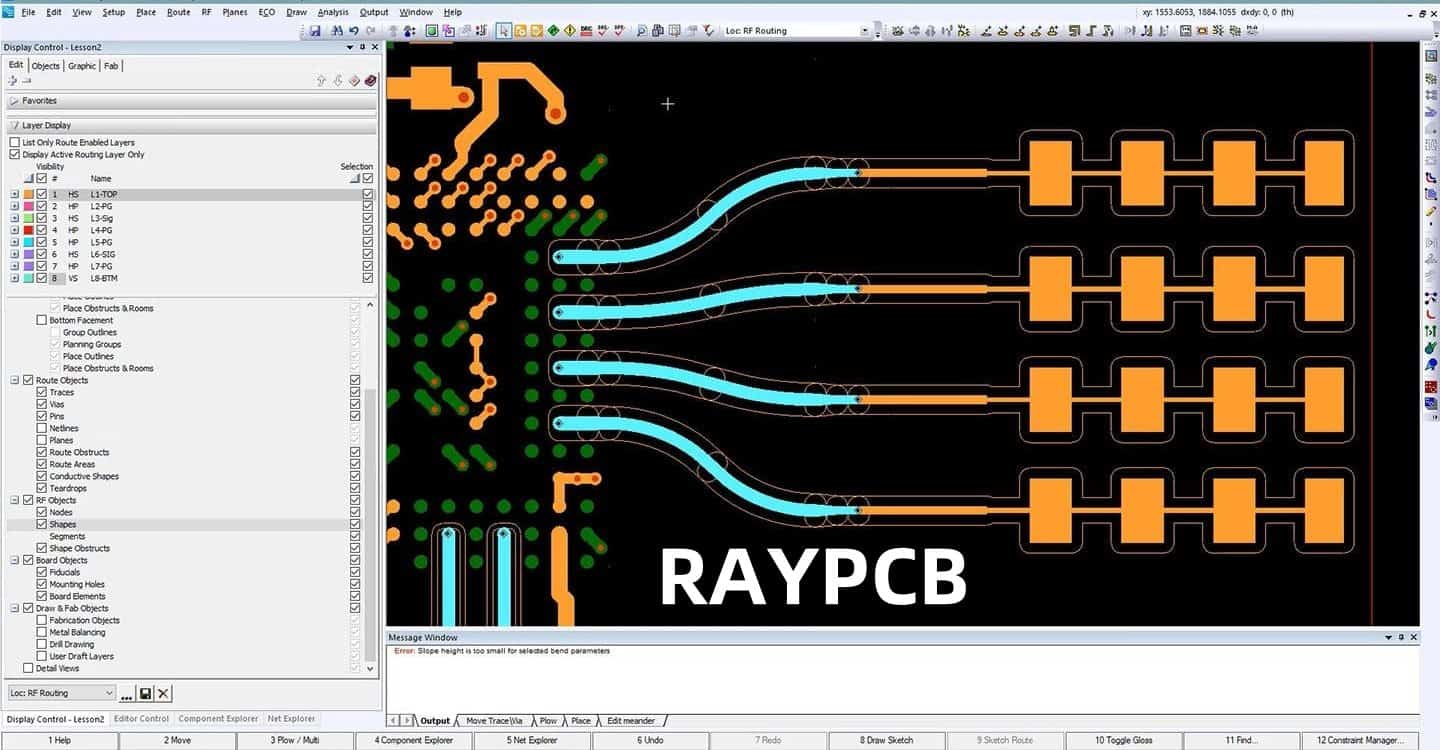Expand the L4-PG layer row
Screen dimensions: 1440x750
[14, 230]
